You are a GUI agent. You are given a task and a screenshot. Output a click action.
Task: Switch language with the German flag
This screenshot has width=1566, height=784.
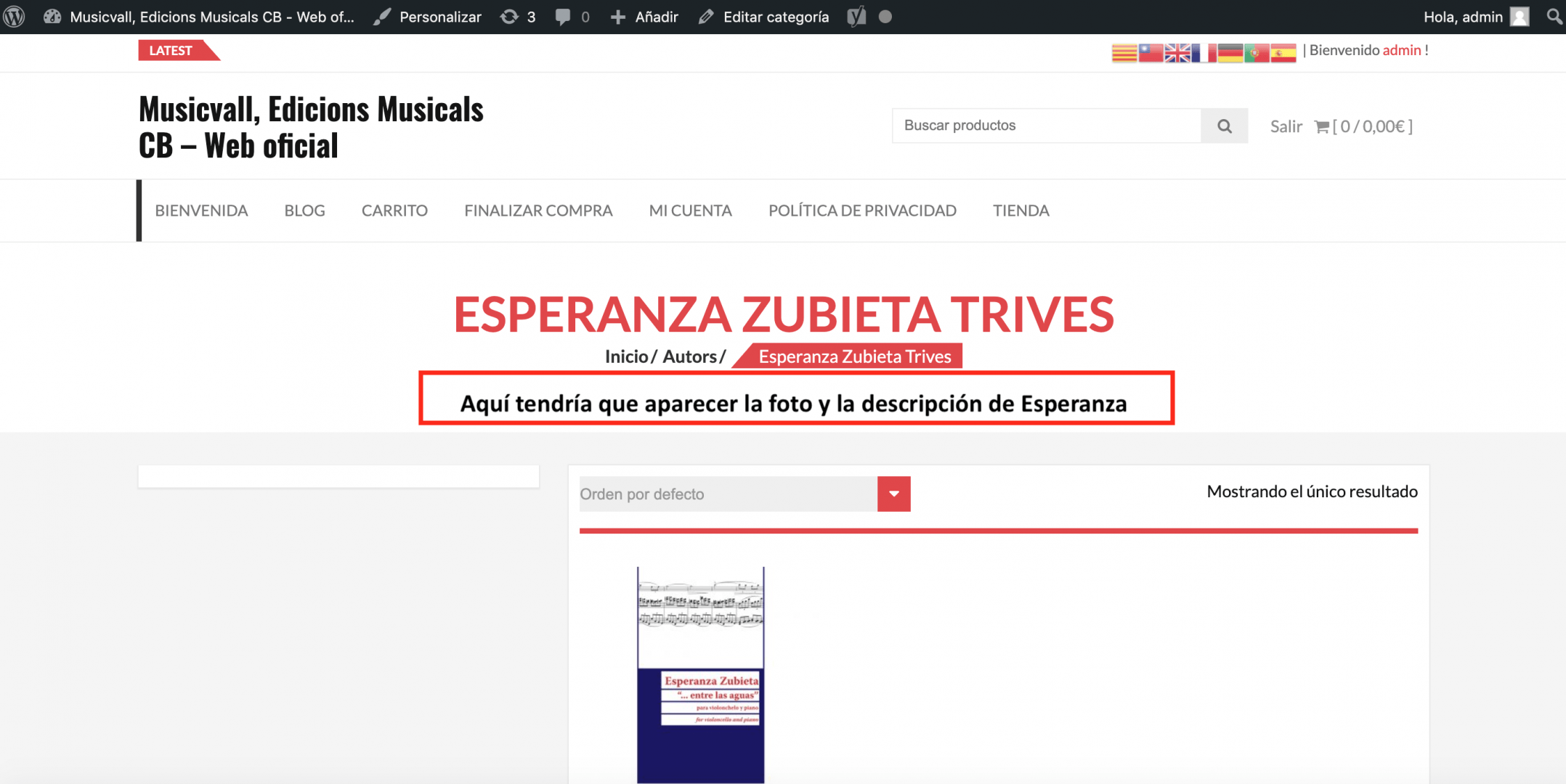click(x=1230, y=53)
